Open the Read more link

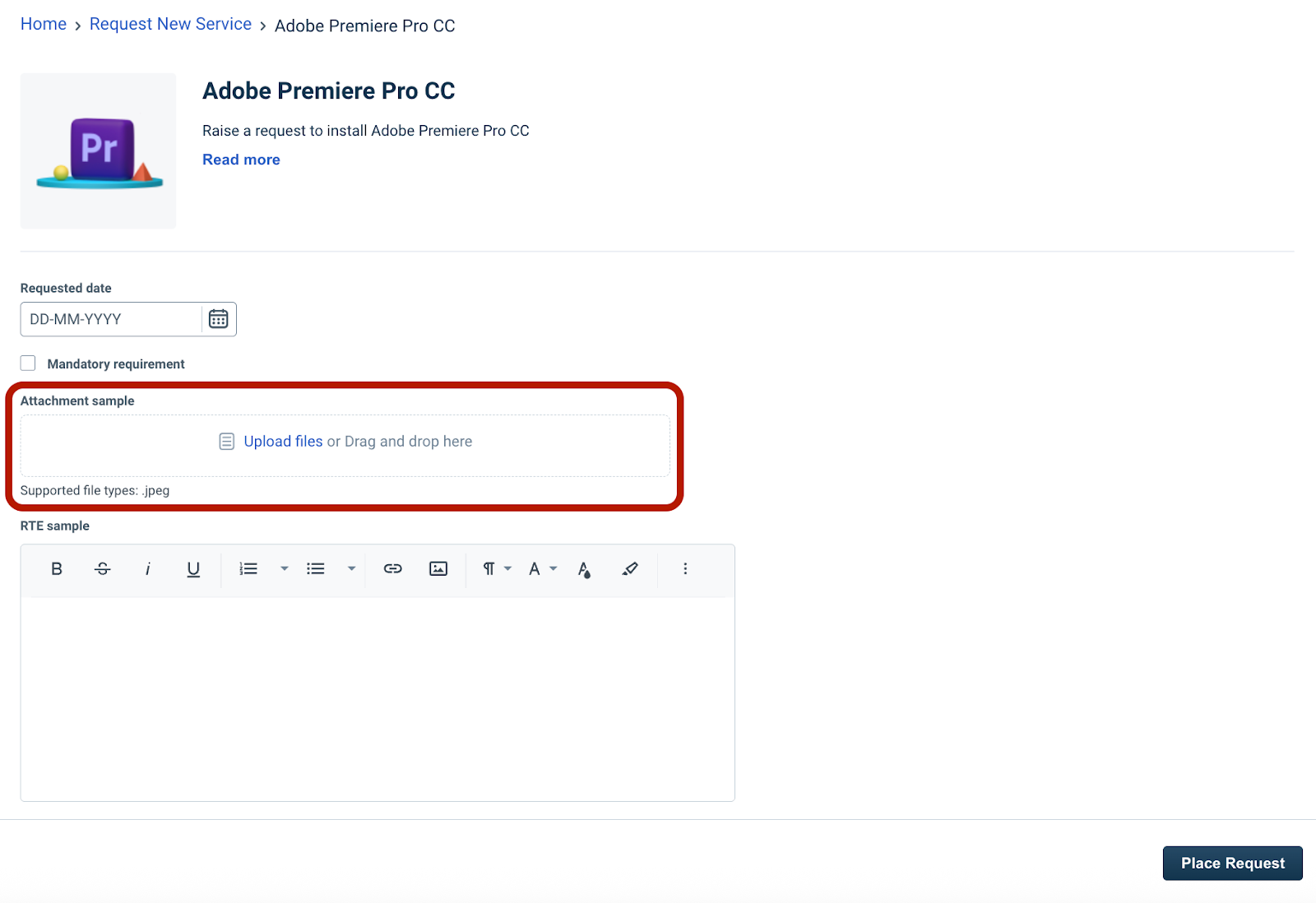click(241, 160)
